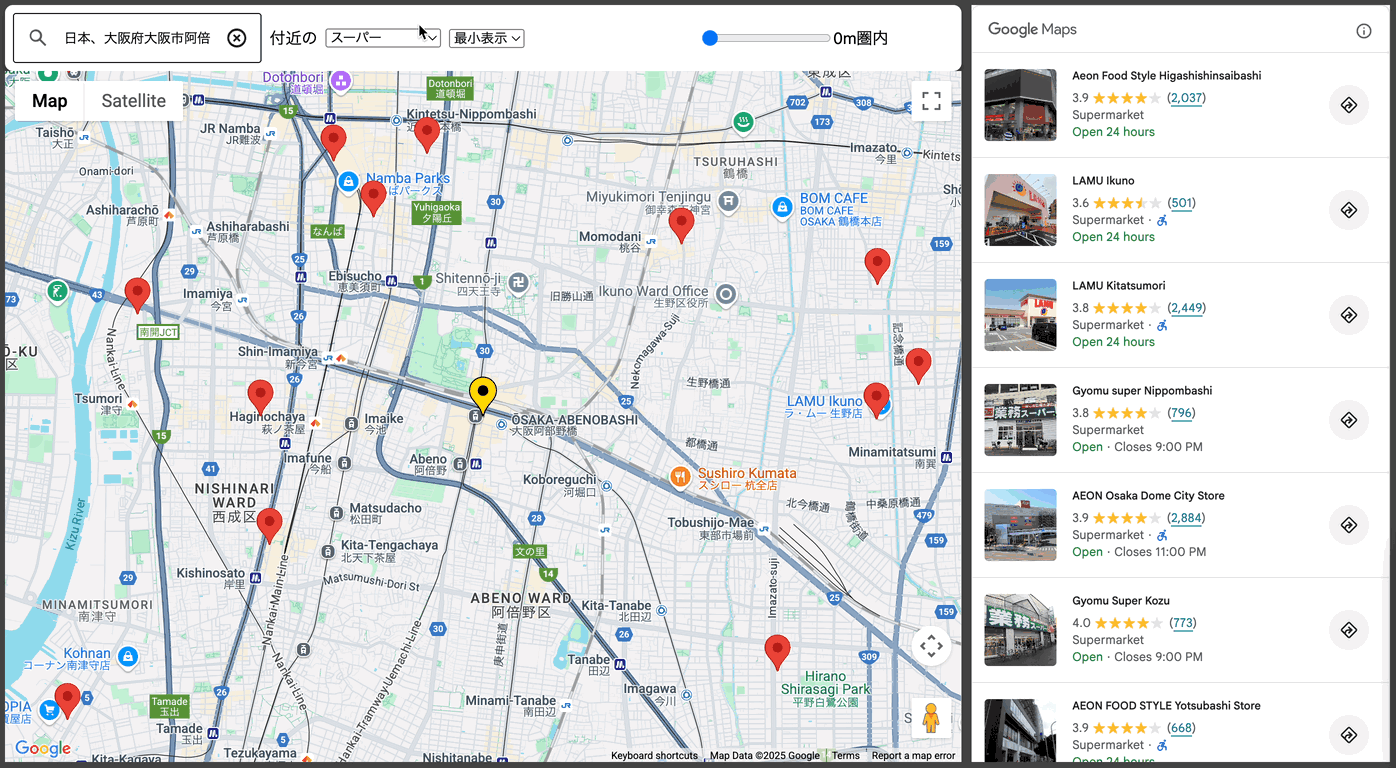Click the search magnifier icon
Viewport: 1396px width, 768px height.
[x=38, y=38]
